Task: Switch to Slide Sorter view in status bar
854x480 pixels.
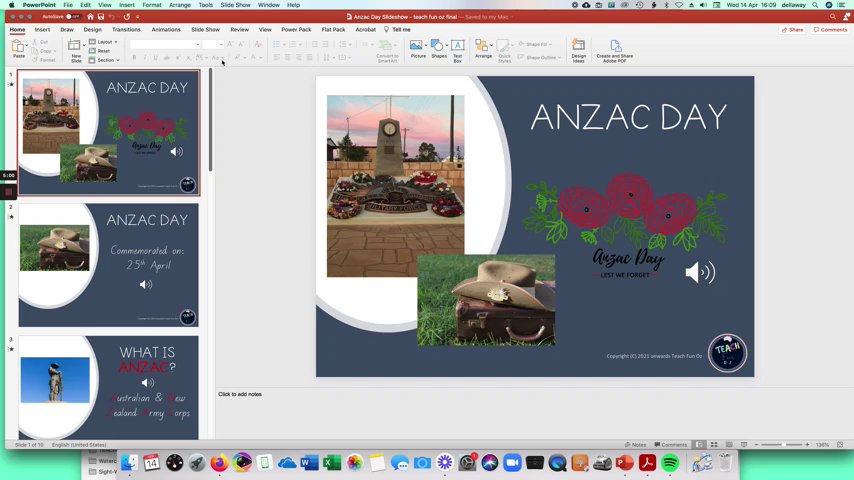Action: click(714, 444)
